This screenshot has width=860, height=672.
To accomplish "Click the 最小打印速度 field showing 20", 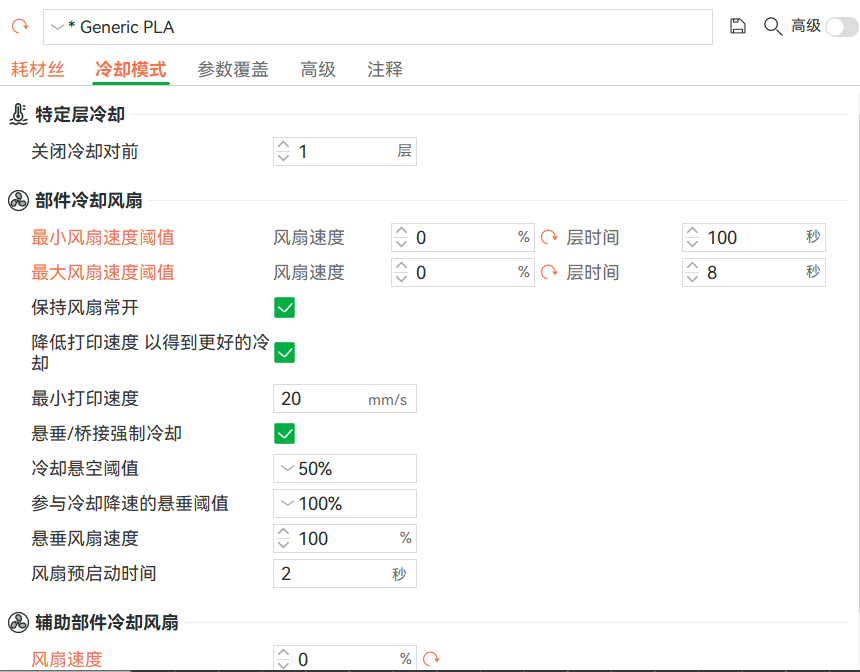I will coord(344,399).
